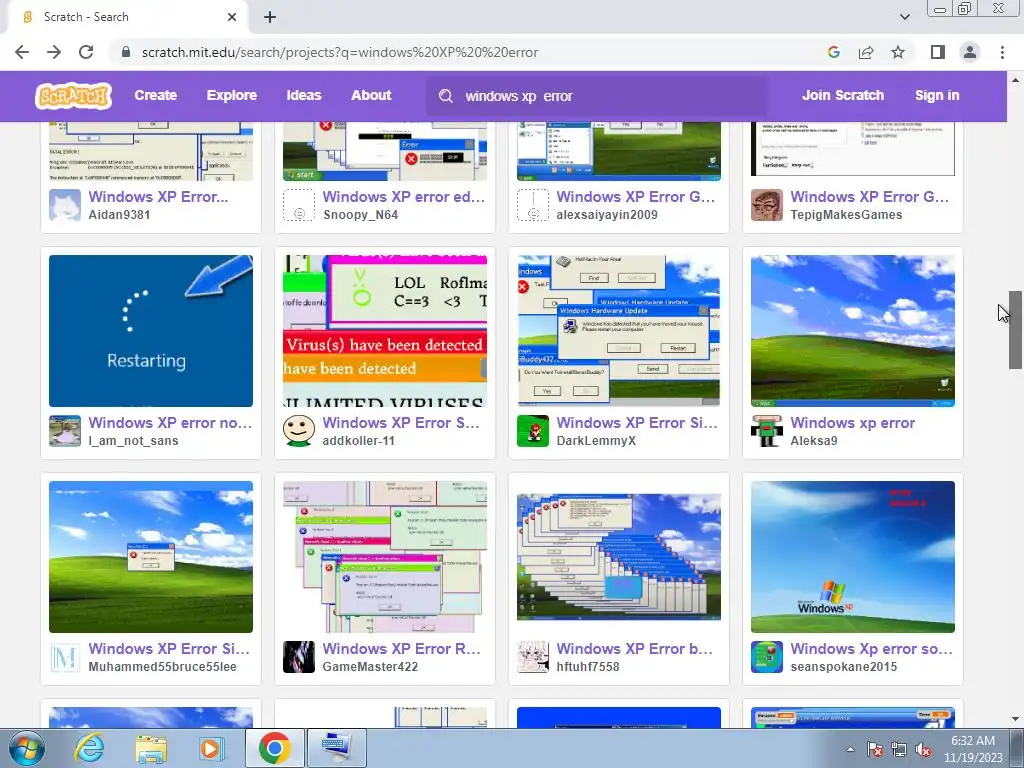Click the search magnifier icon in the Scratch bar

pos(446,96)
